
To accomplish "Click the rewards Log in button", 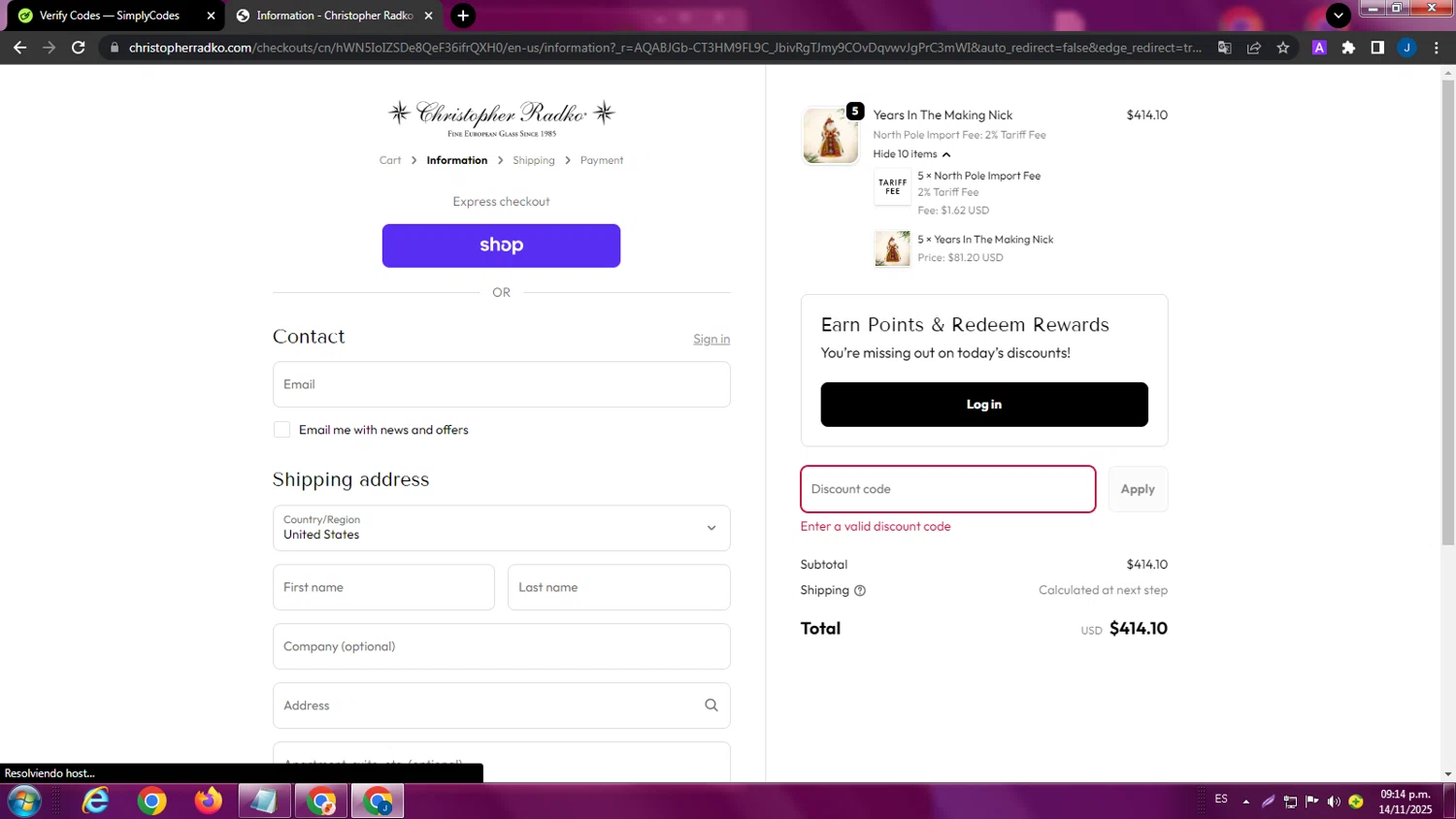I will pos(984,405).
